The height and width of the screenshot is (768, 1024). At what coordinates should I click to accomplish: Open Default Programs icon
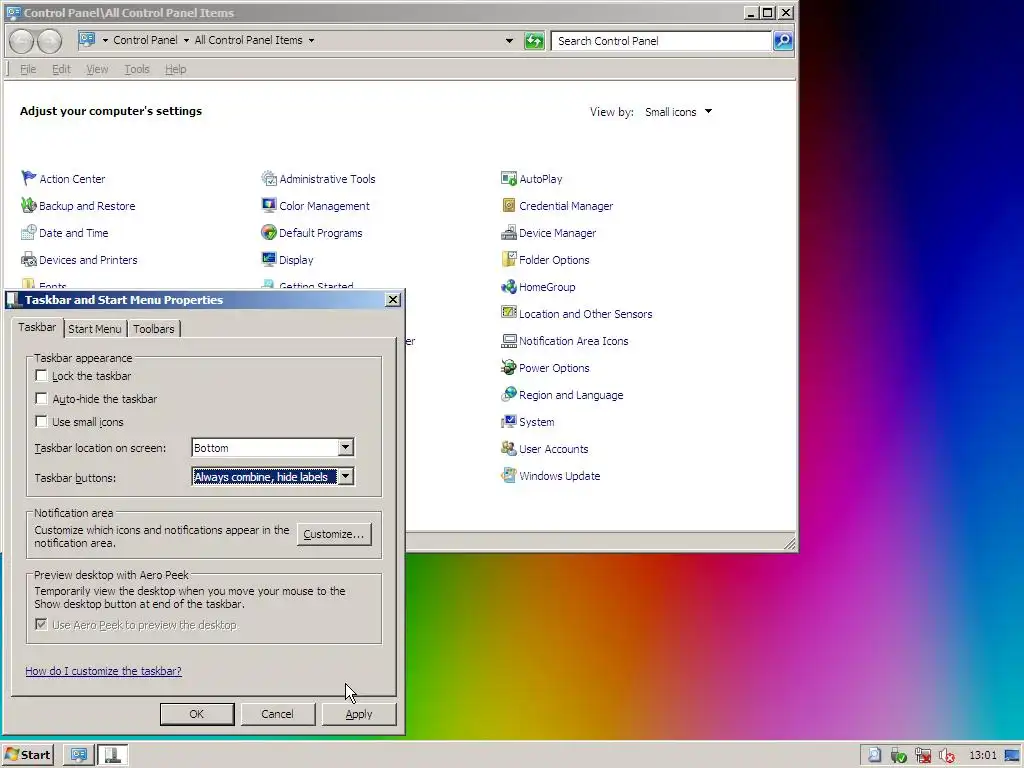(x=268, y=232)
